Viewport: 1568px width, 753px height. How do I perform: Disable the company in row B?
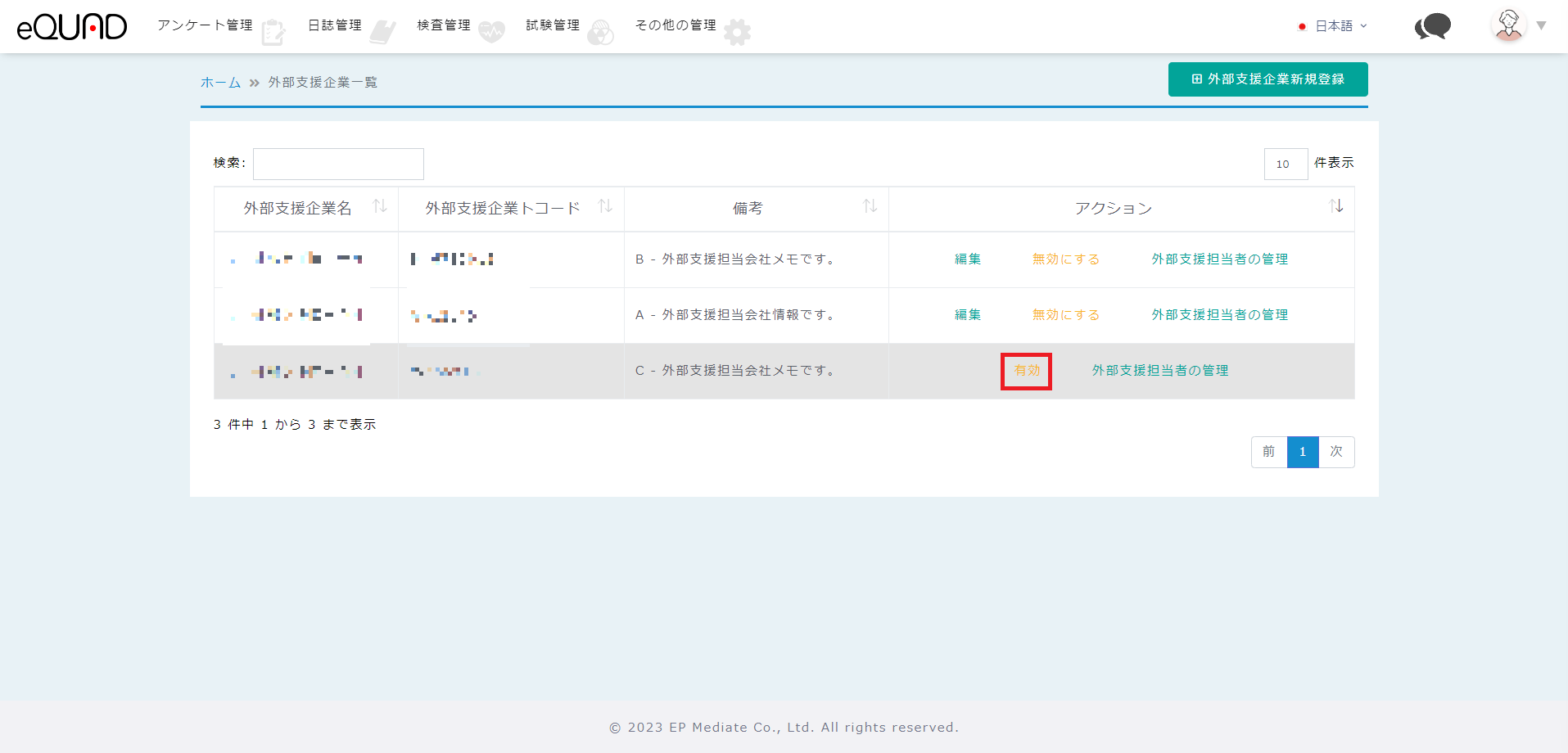point(1065,259)
